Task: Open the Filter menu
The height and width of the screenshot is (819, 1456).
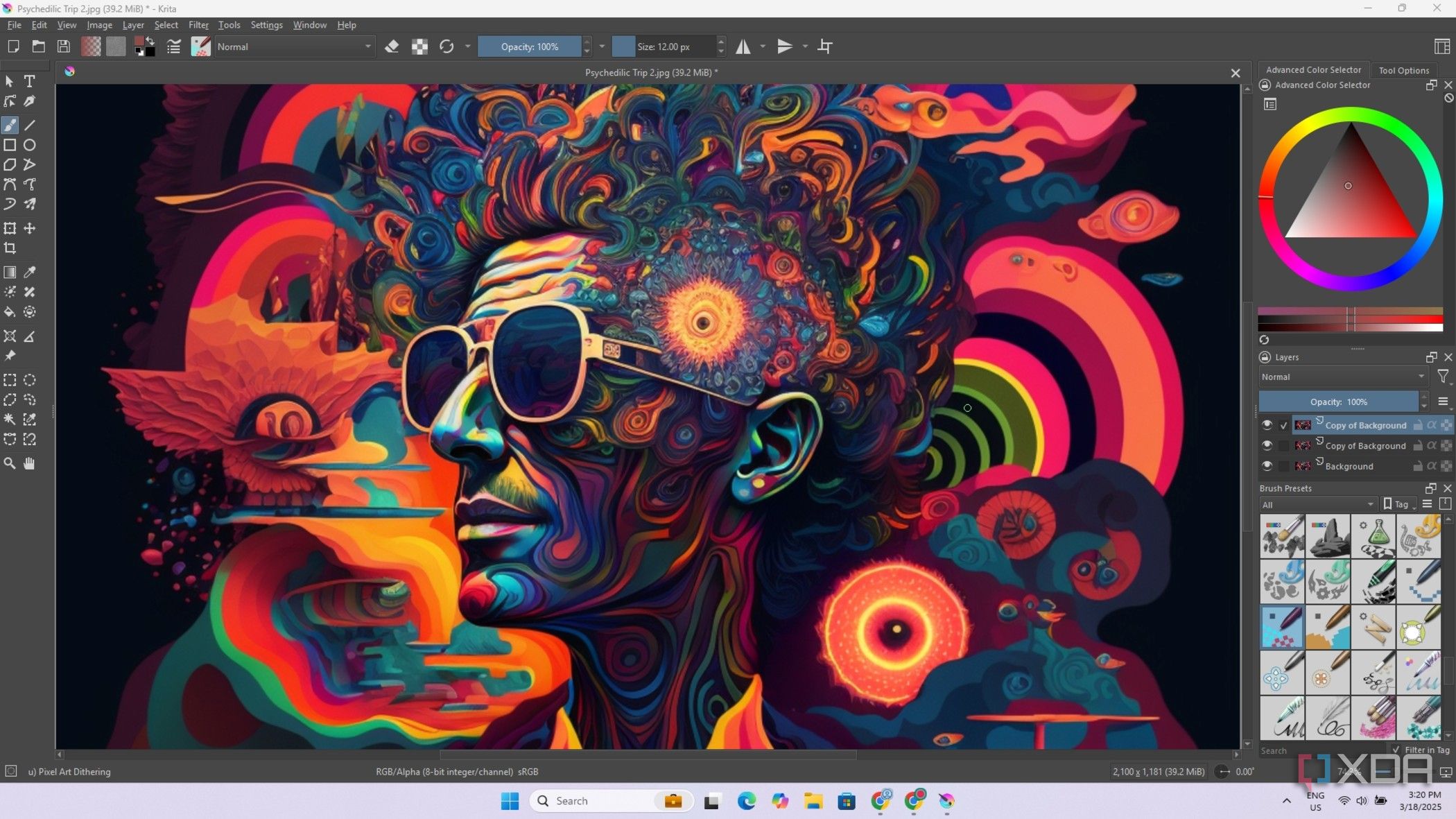Action: click(x=198, y=25)
